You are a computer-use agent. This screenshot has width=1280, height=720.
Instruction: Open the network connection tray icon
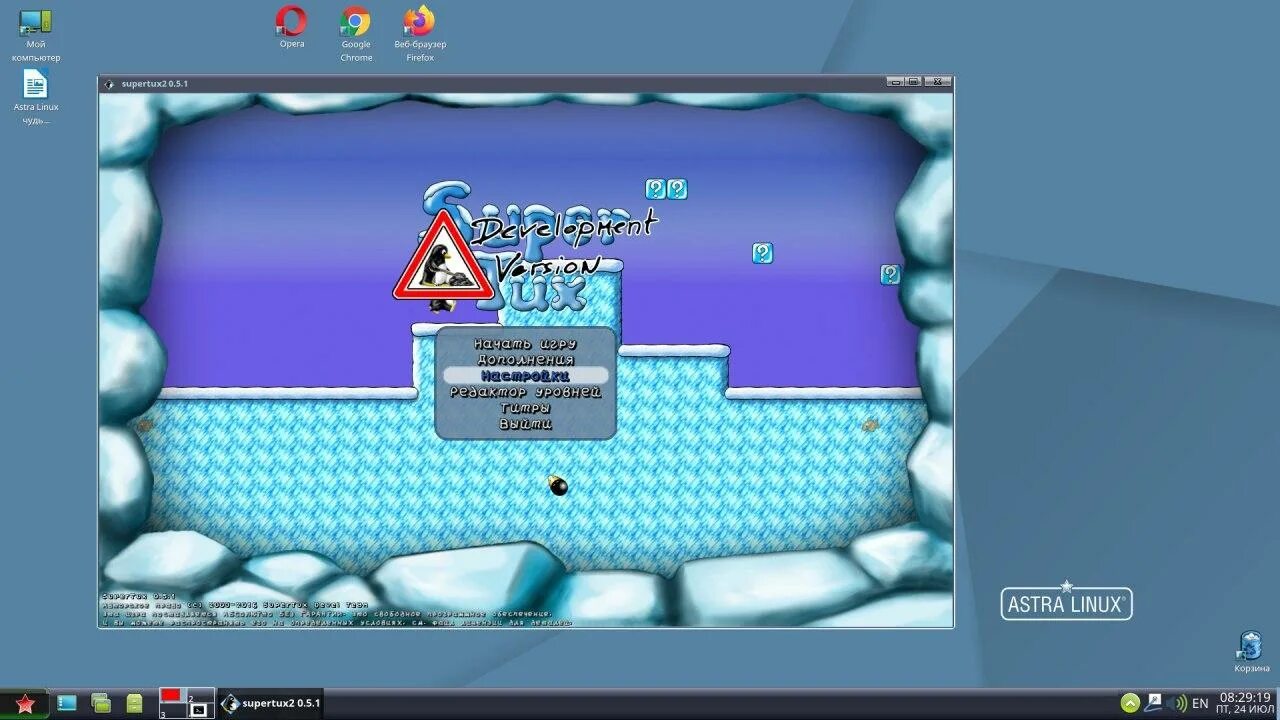point(1154,703)
